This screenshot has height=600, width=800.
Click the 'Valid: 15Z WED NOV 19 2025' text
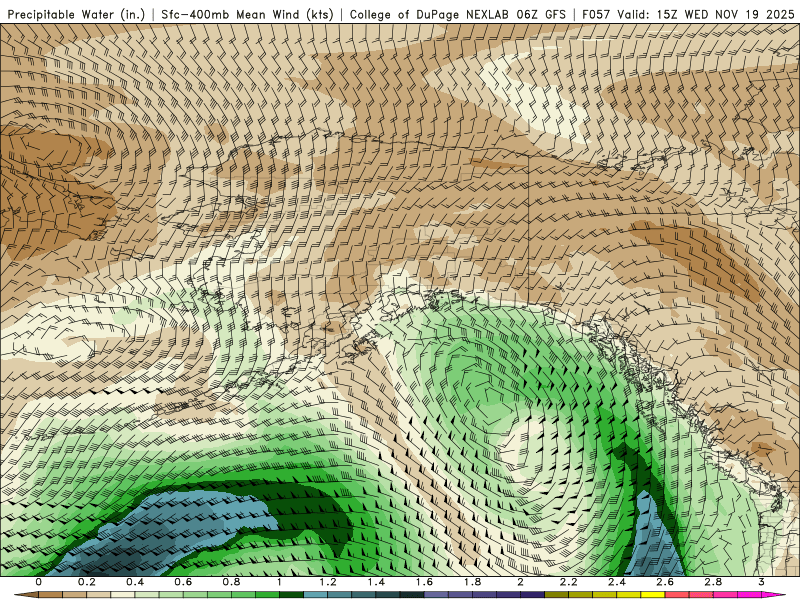[x=706, y=14]
